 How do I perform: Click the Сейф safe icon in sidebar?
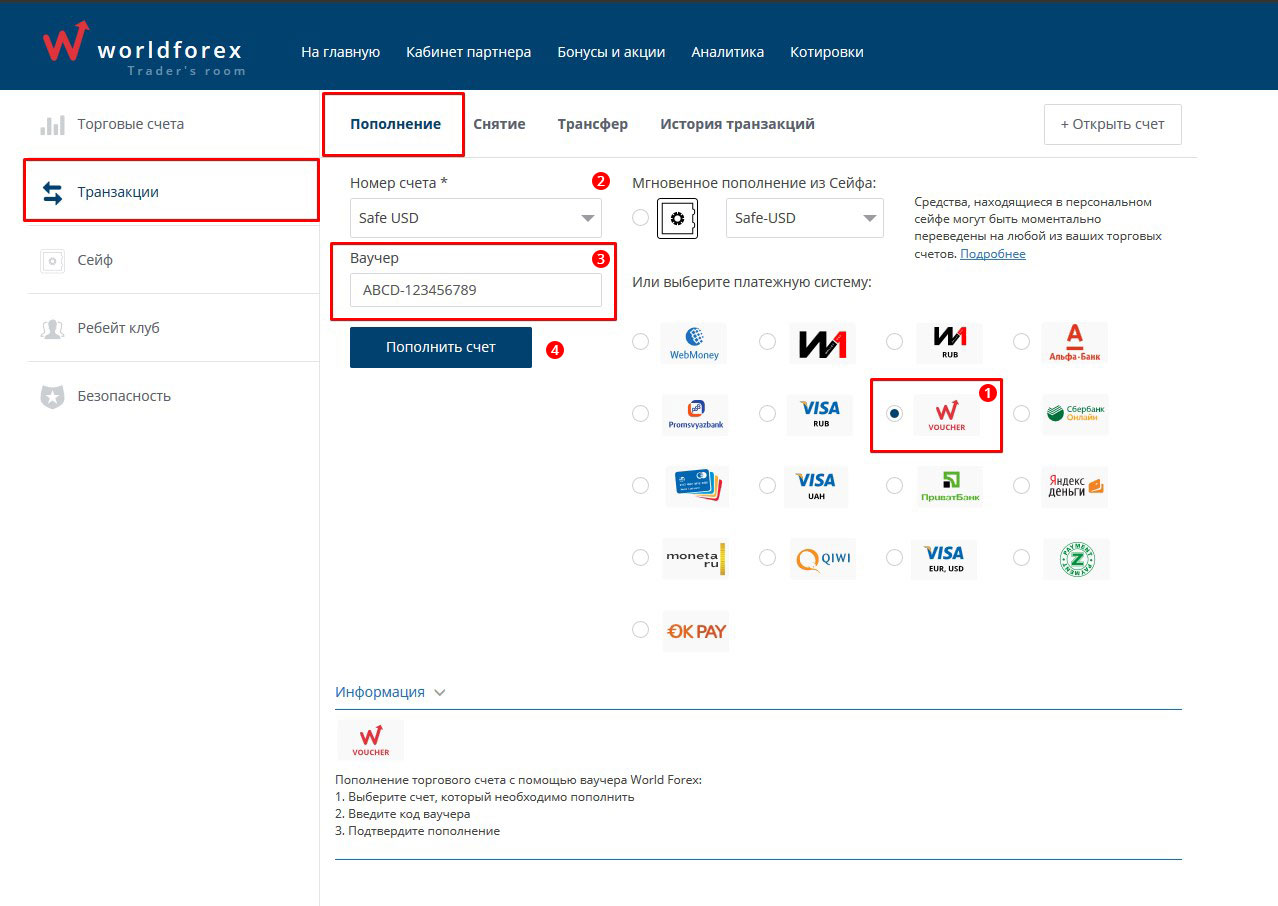click(52, 261)
